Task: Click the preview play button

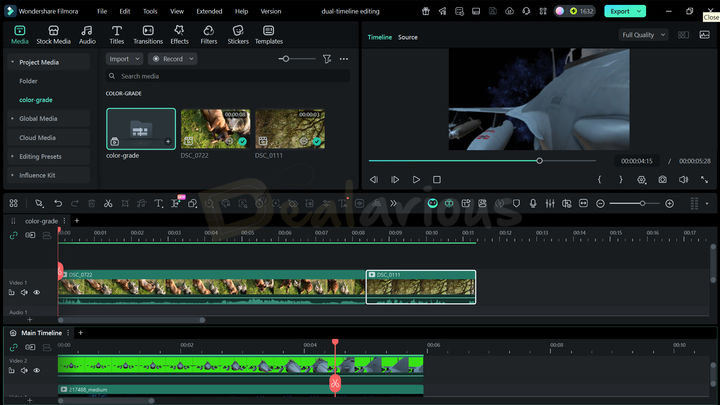Action: (416, 180)
